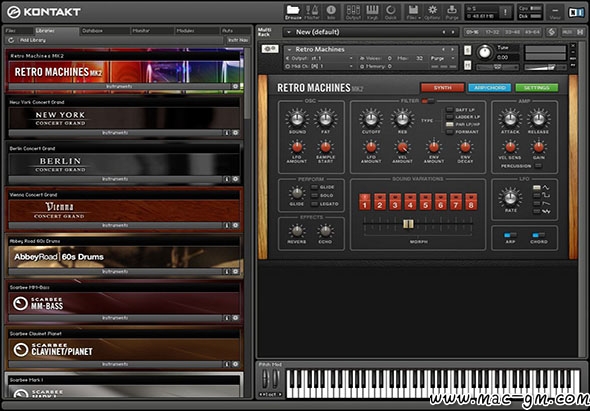The width and height of the screenshot is (590, 411).
Task: Switch to the Monitor tab
Action: point(151,31)
